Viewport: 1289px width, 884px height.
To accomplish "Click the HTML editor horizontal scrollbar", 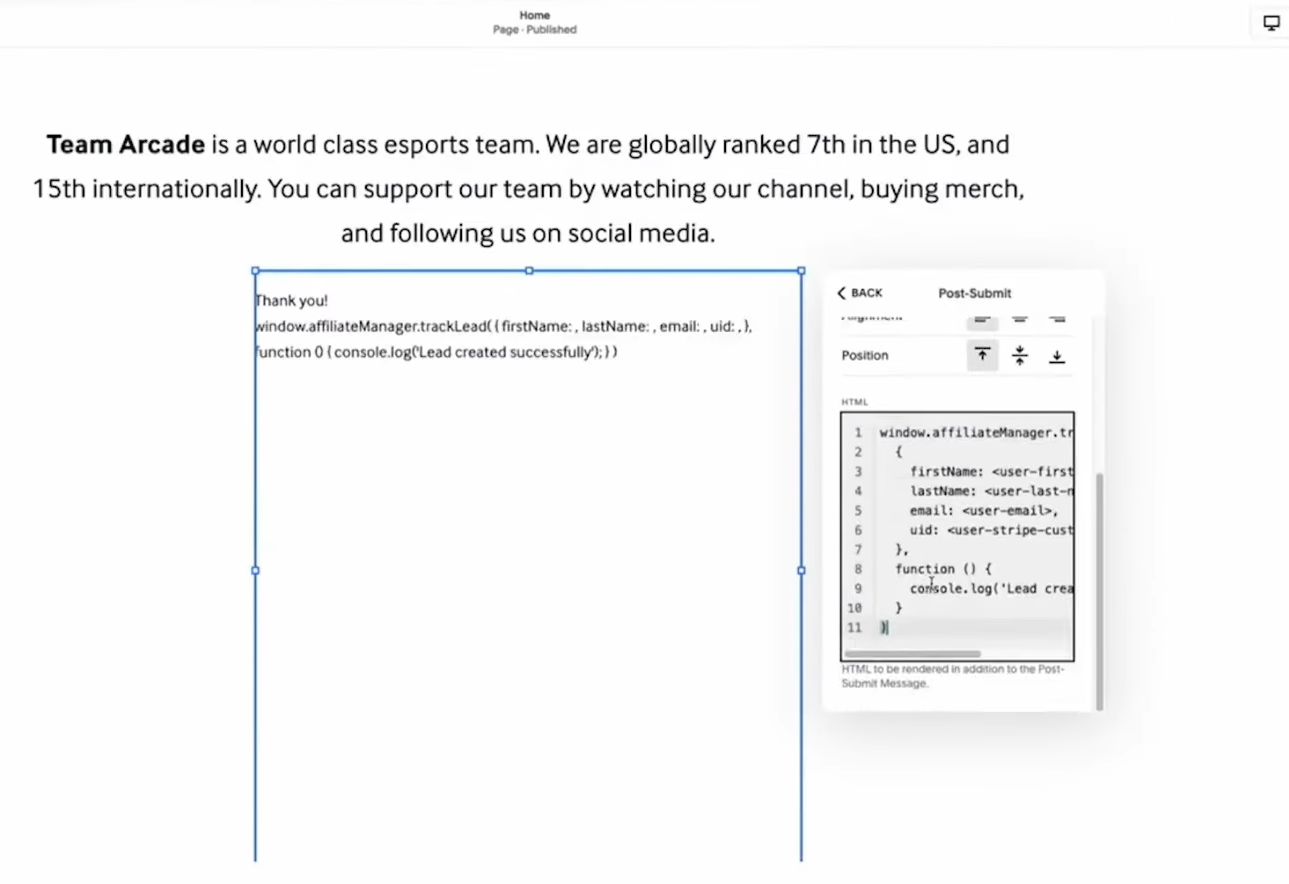I will tap(912, 653).
